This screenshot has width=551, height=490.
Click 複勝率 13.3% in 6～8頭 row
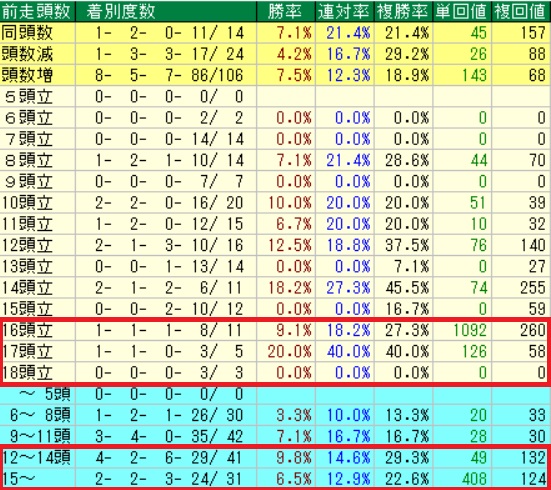(x=407, y=415)
